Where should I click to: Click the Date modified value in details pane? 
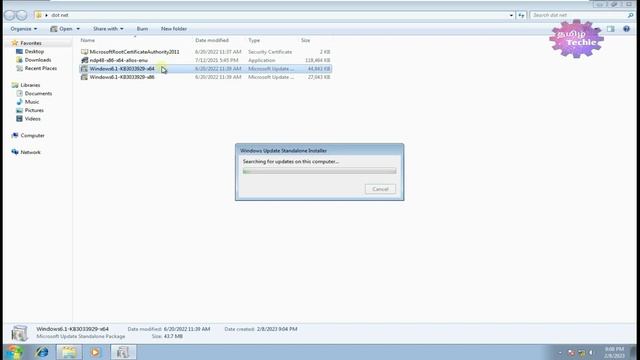(187, 329)
